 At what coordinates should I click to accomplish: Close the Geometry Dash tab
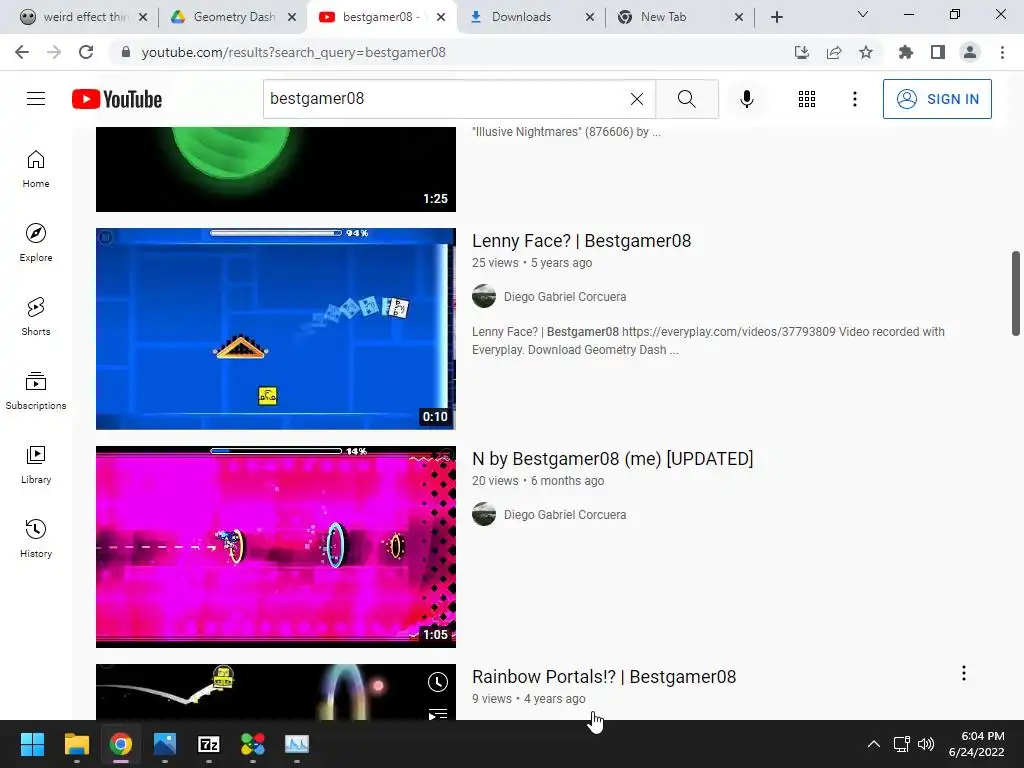292,17
